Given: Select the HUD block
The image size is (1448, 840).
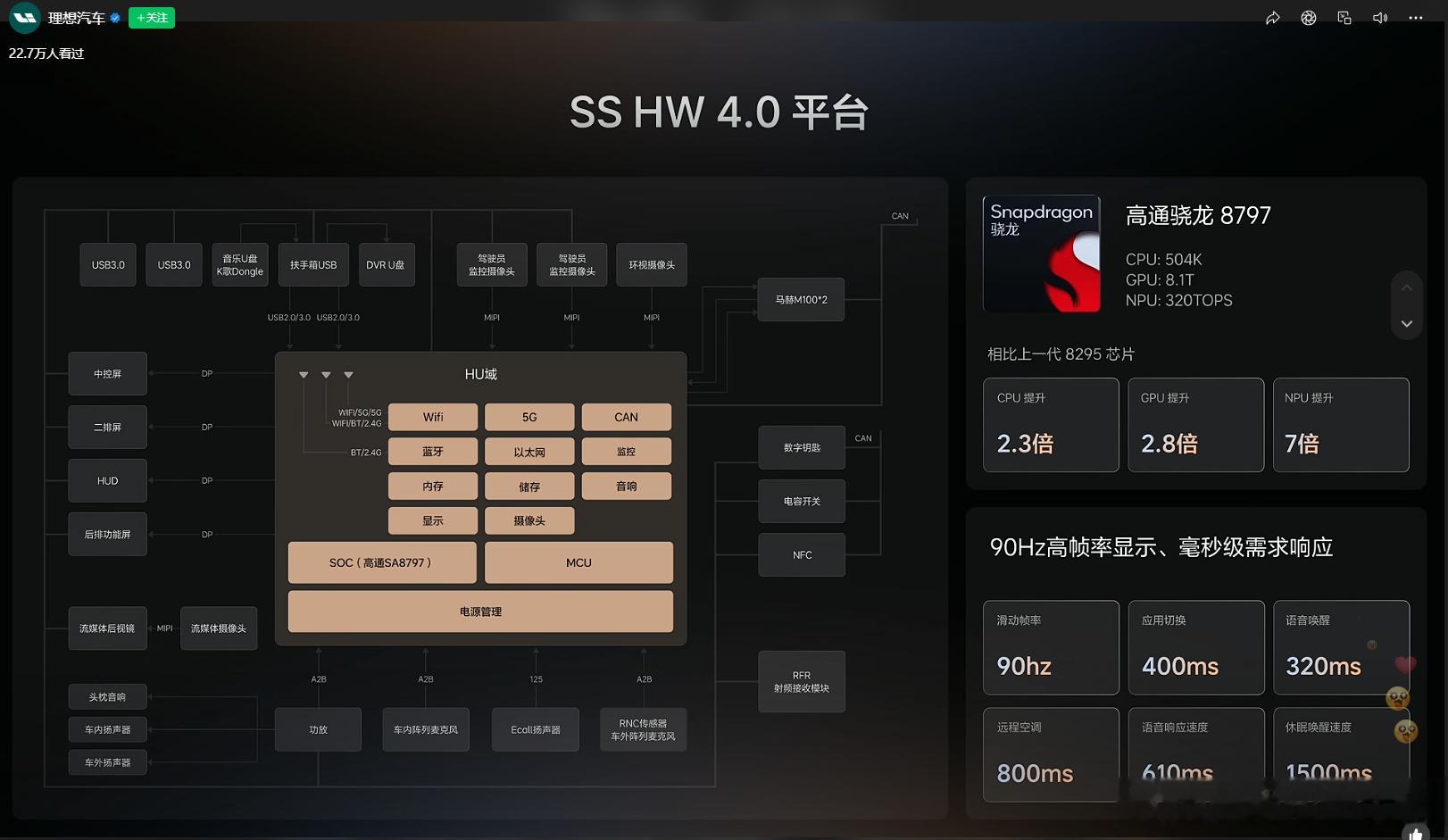Looking at the screenshot, I should point(107,481).
